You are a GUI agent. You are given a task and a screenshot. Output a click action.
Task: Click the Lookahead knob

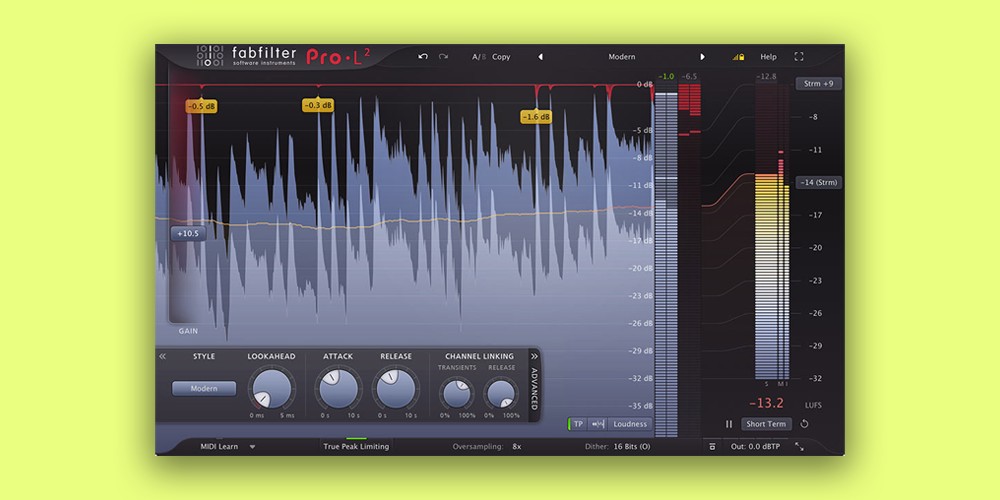[273, 388]
